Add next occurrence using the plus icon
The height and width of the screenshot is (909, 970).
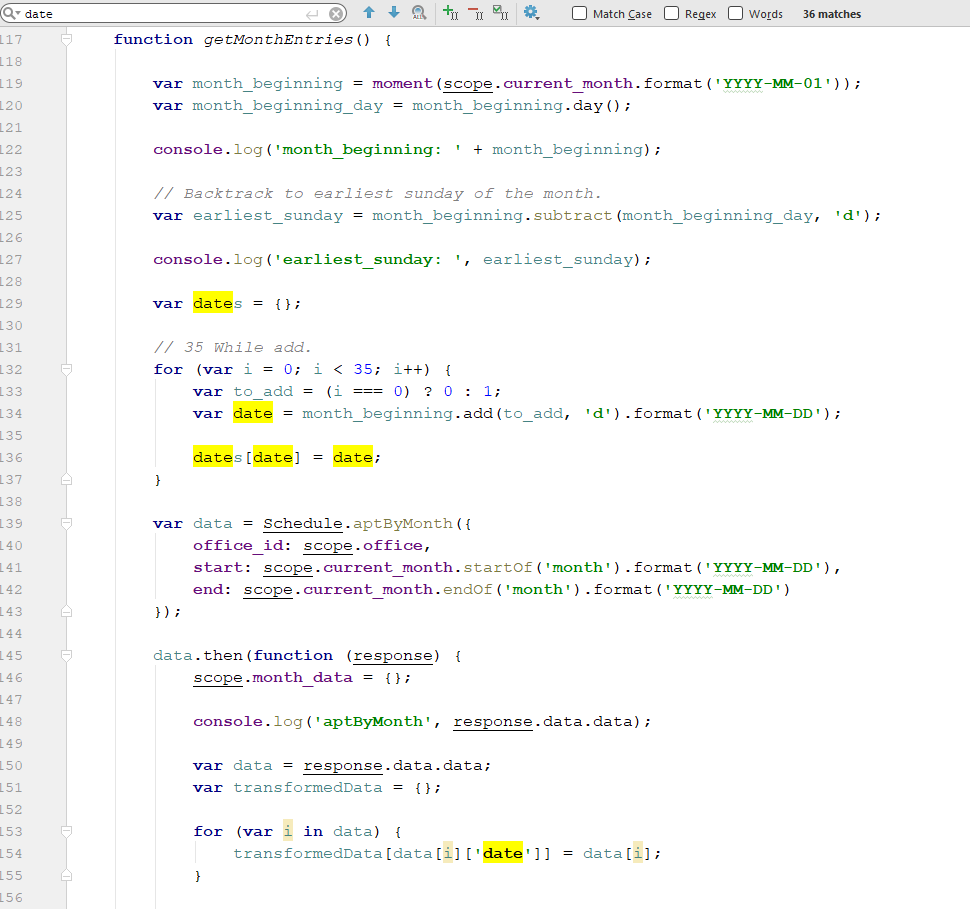pos(449,13)
